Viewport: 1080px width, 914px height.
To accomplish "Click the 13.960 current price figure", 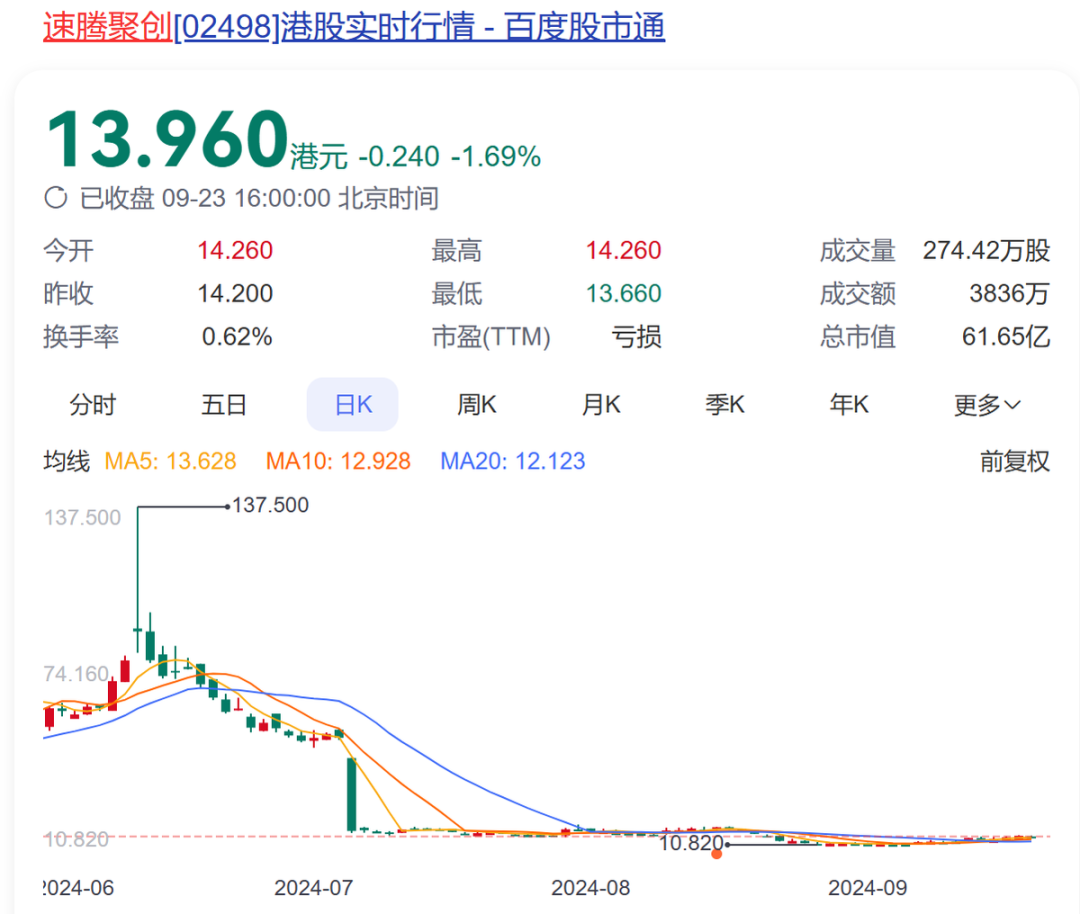I will [x=167, y=139].
